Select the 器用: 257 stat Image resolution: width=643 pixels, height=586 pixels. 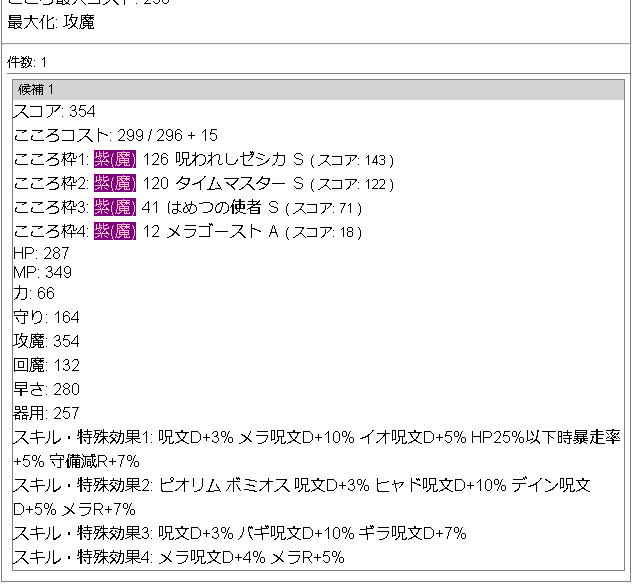point(46,413)
